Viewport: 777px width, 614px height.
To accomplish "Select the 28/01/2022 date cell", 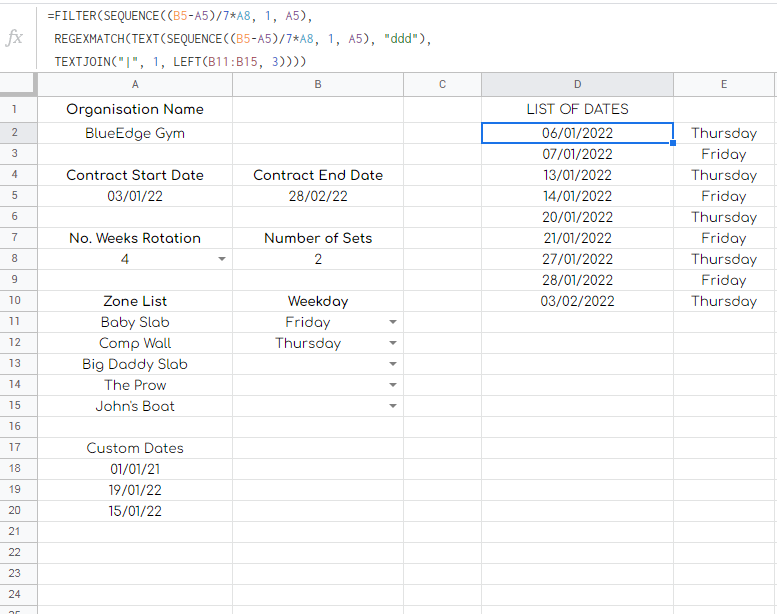I will [x=577, y=280].
